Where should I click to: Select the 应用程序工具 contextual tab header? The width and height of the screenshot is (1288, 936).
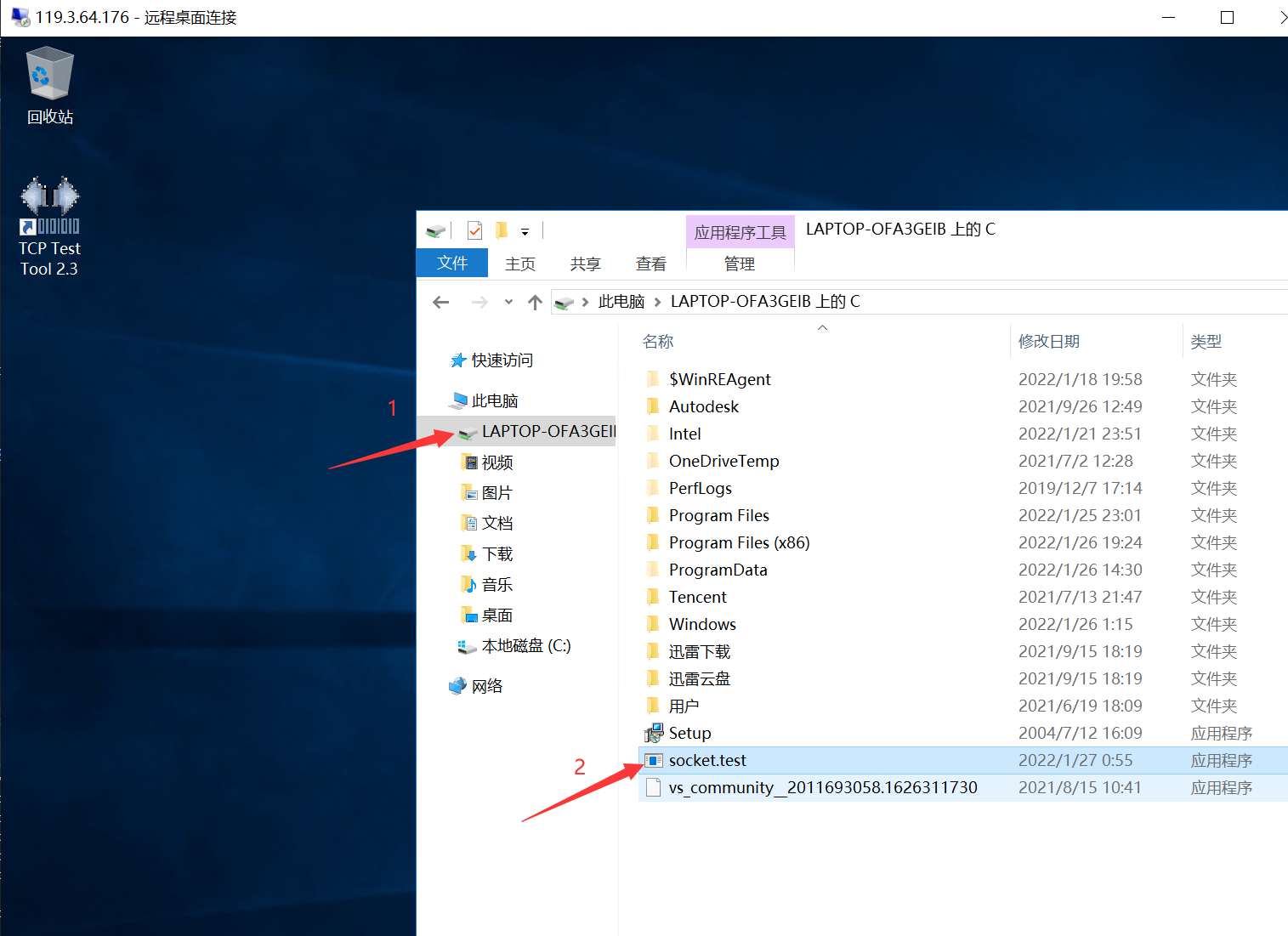coord(740,232)
